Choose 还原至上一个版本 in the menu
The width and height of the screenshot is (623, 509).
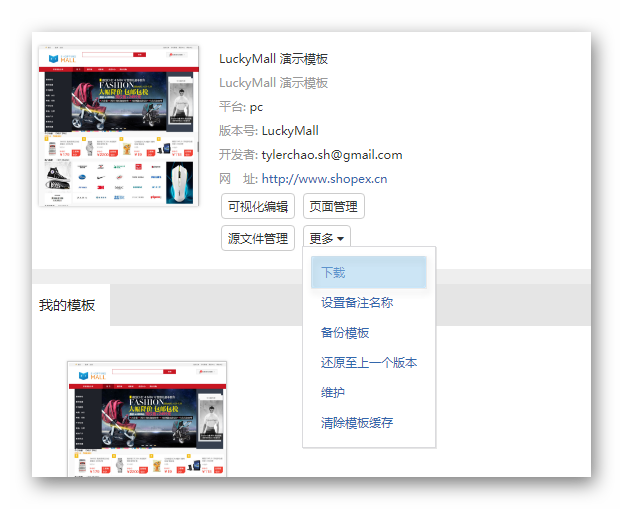[x=369, y=362]
